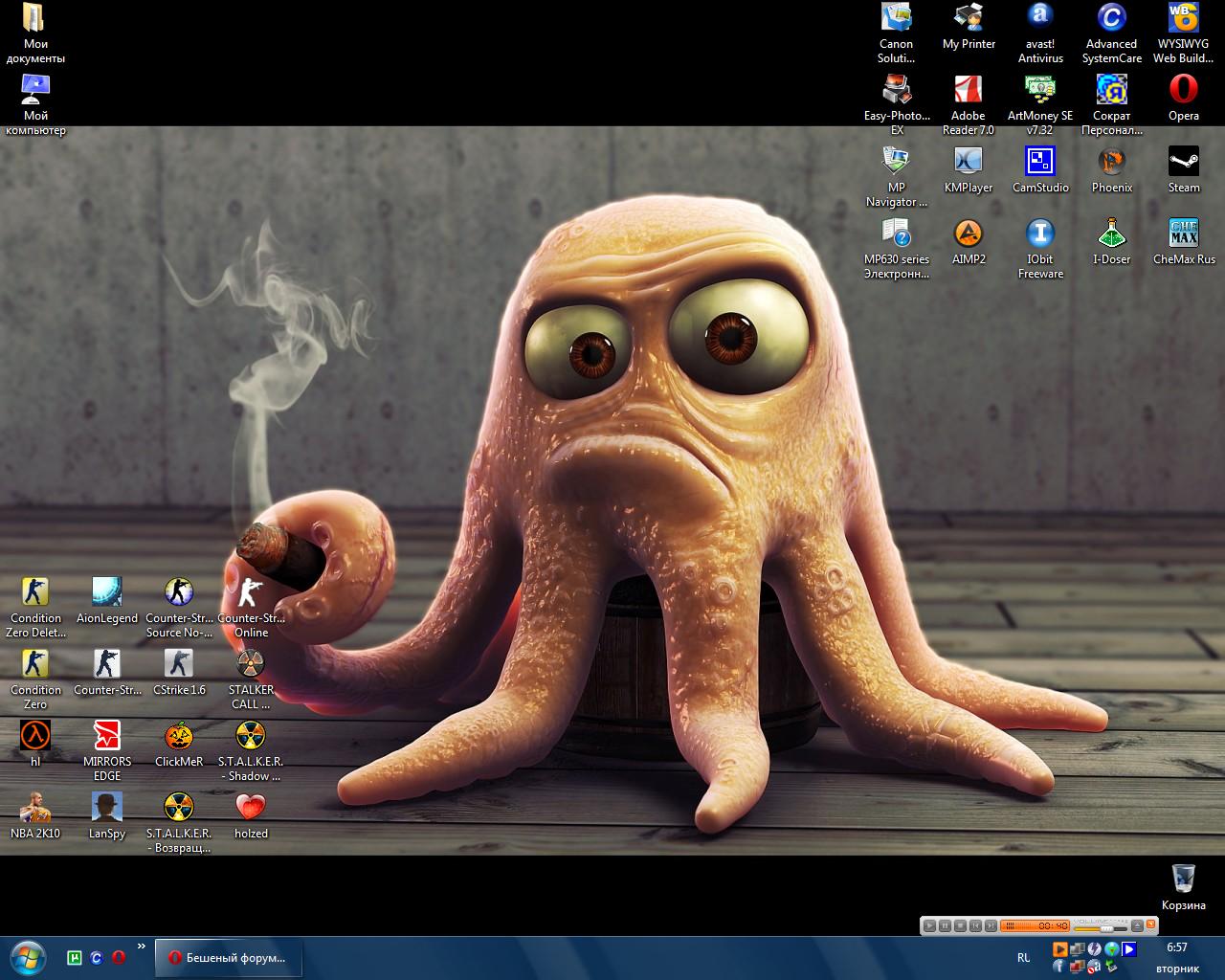This screenshot has width=1225, height=980.
Task: Expand the Quick Launch overflow chevron
Action: pos(142,947)
